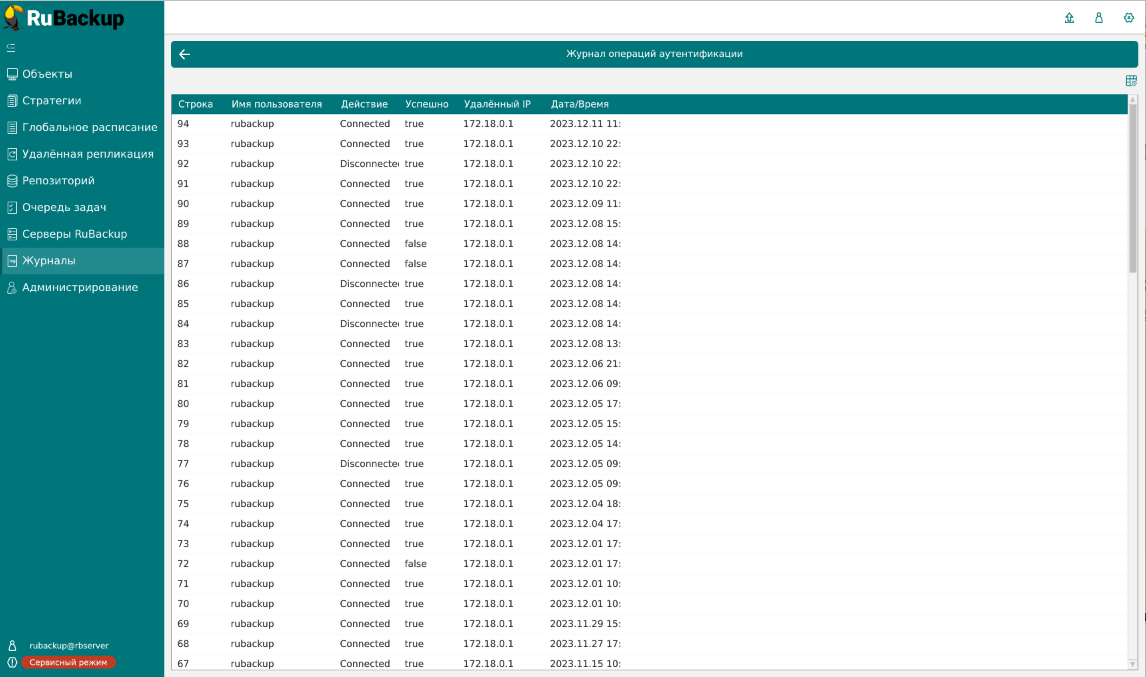Sort by Строка column header
The image size is (1146, 677).
point(195,104)
